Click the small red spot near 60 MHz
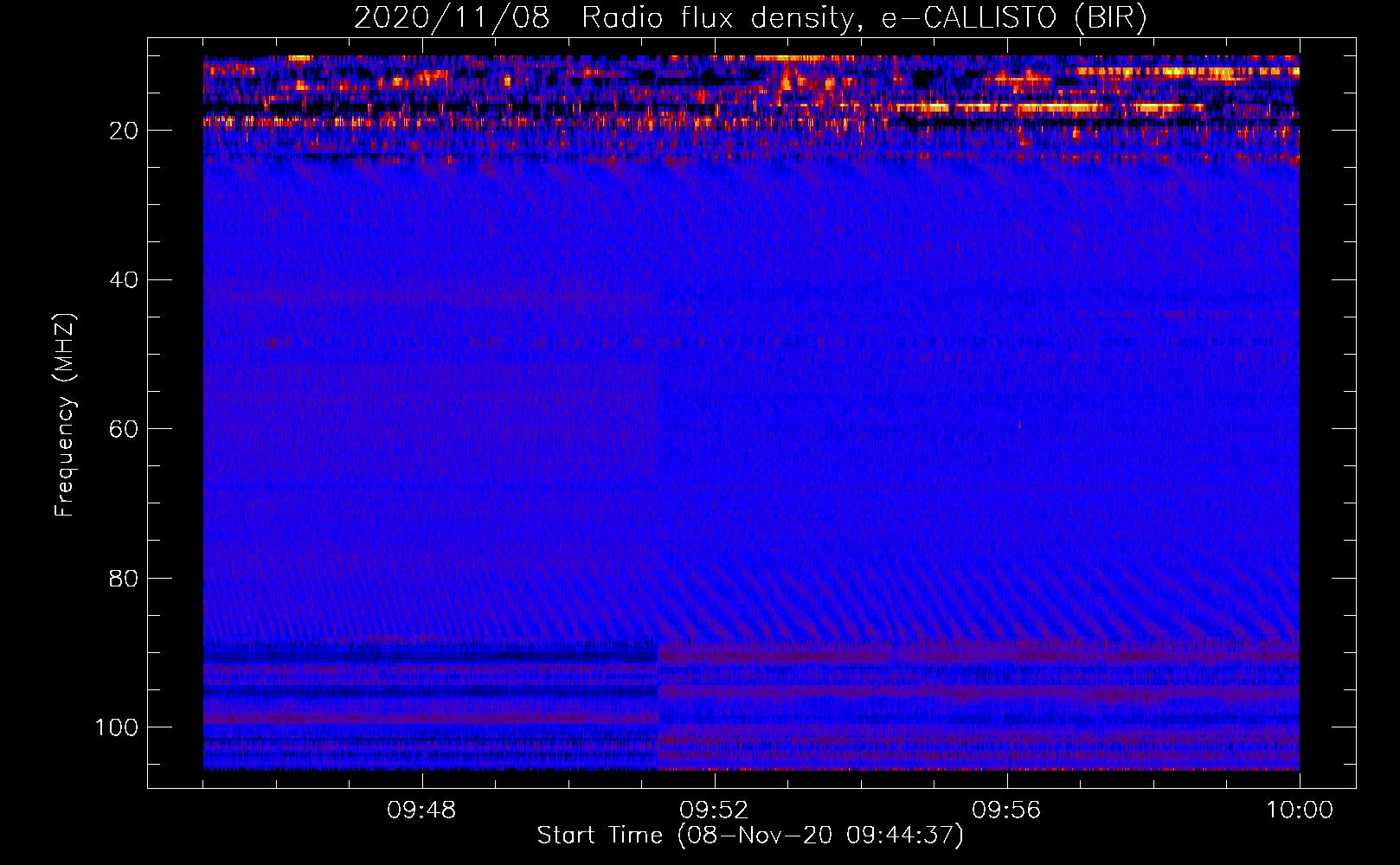The height and width of the screenshot is (865, 1400). tap(1019, 424)
